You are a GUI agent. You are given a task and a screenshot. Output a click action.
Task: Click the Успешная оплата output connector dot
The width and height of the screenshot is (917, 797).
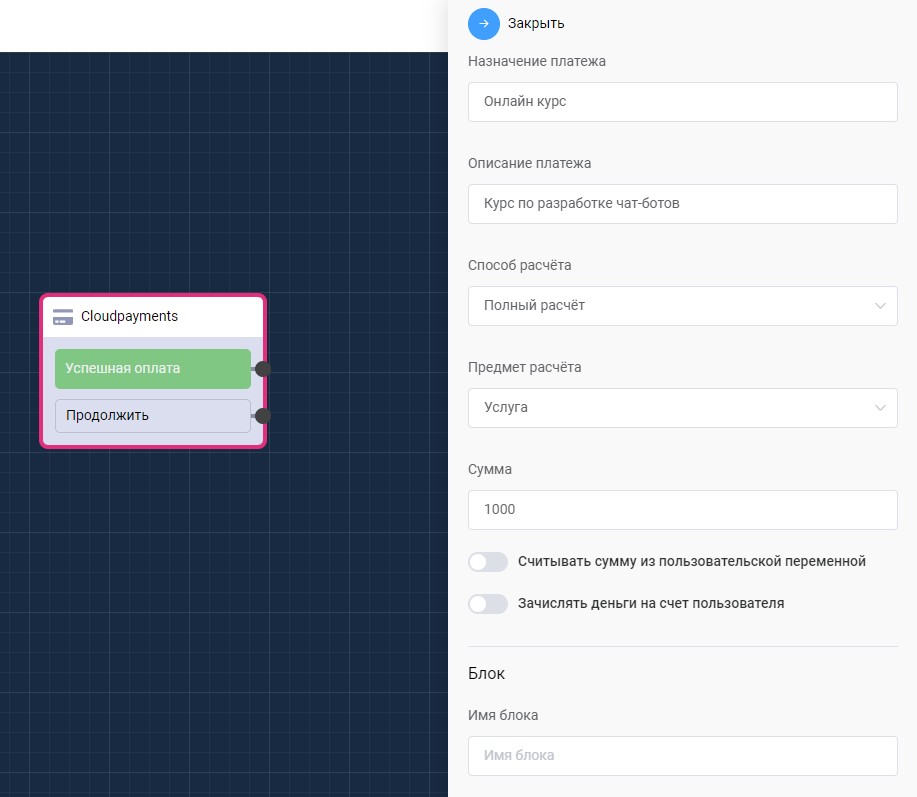tap(263, 369)
